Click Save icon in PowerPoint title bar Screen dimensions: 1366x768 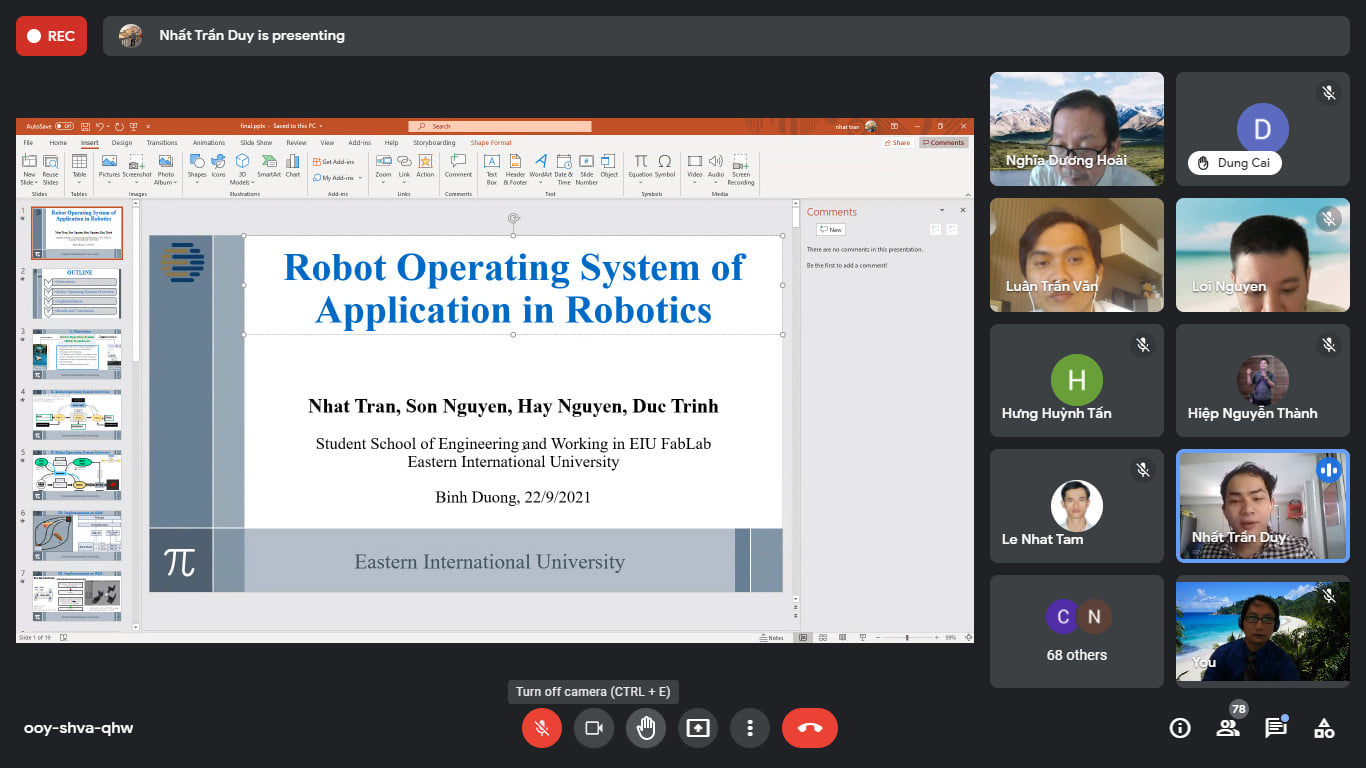[x=86, y=126]
